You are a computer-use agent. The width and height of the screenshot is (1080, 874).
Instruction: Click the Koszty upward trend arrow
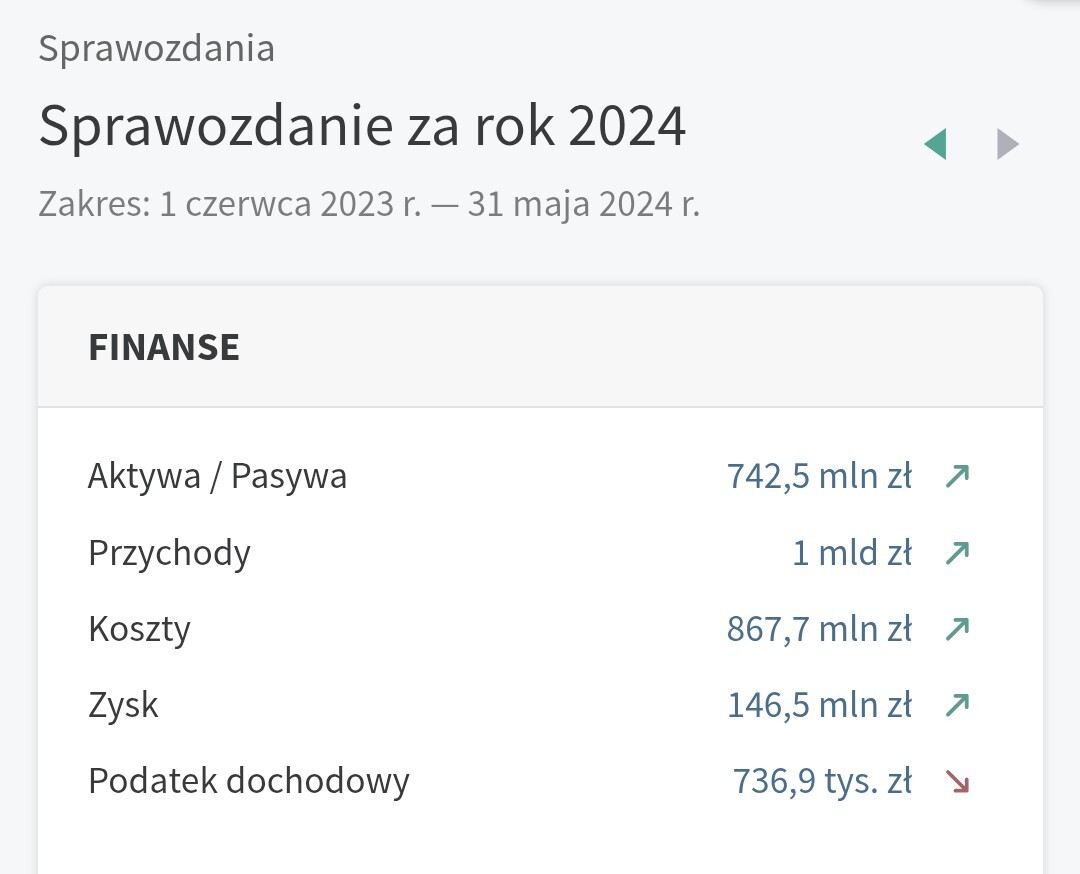(x=957, y=629)
